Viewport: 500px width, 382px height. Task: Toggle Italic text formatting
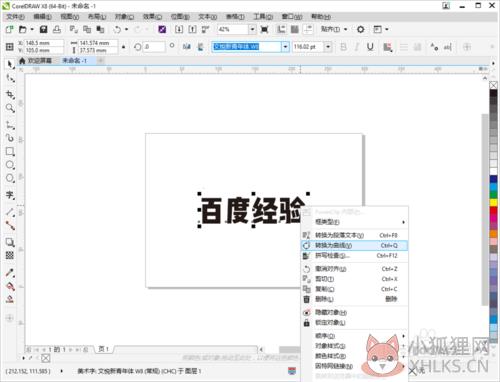pyautogui.click(x=357, y=47)
